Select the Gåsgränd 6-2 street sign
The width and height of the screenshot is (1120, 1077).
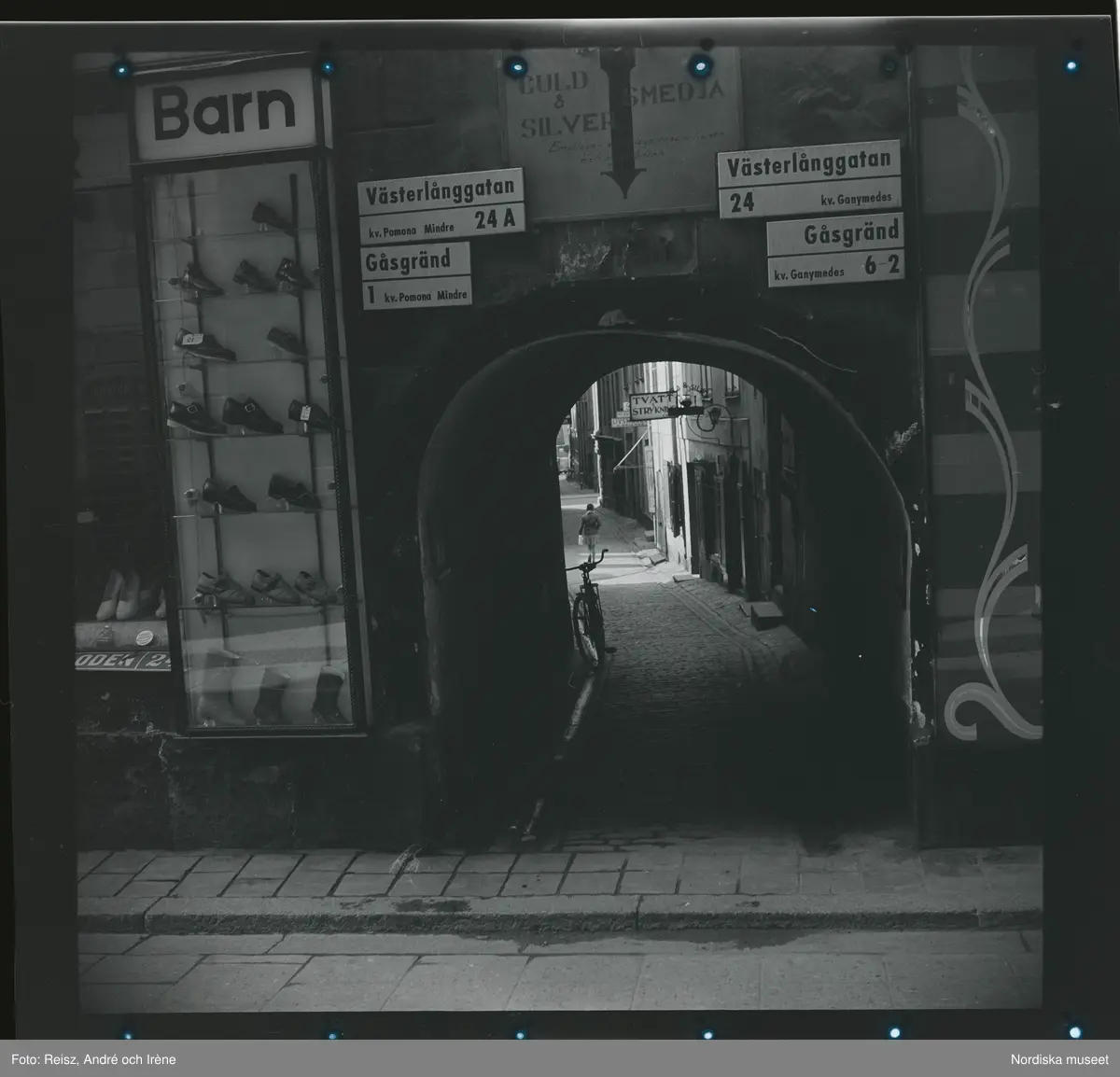point(835,249)
